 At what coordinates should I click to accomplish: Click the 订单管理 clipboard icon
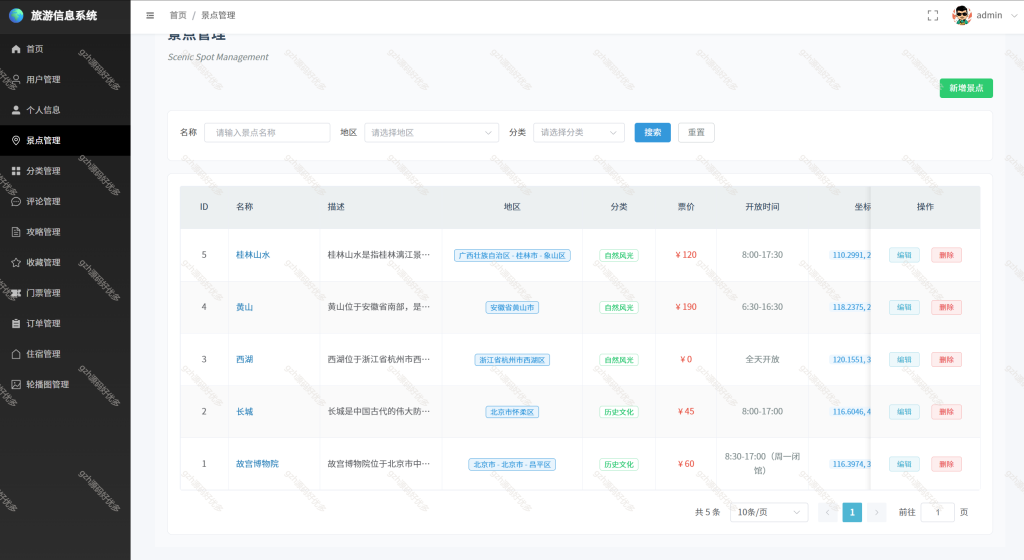click(x=16, y=323)
